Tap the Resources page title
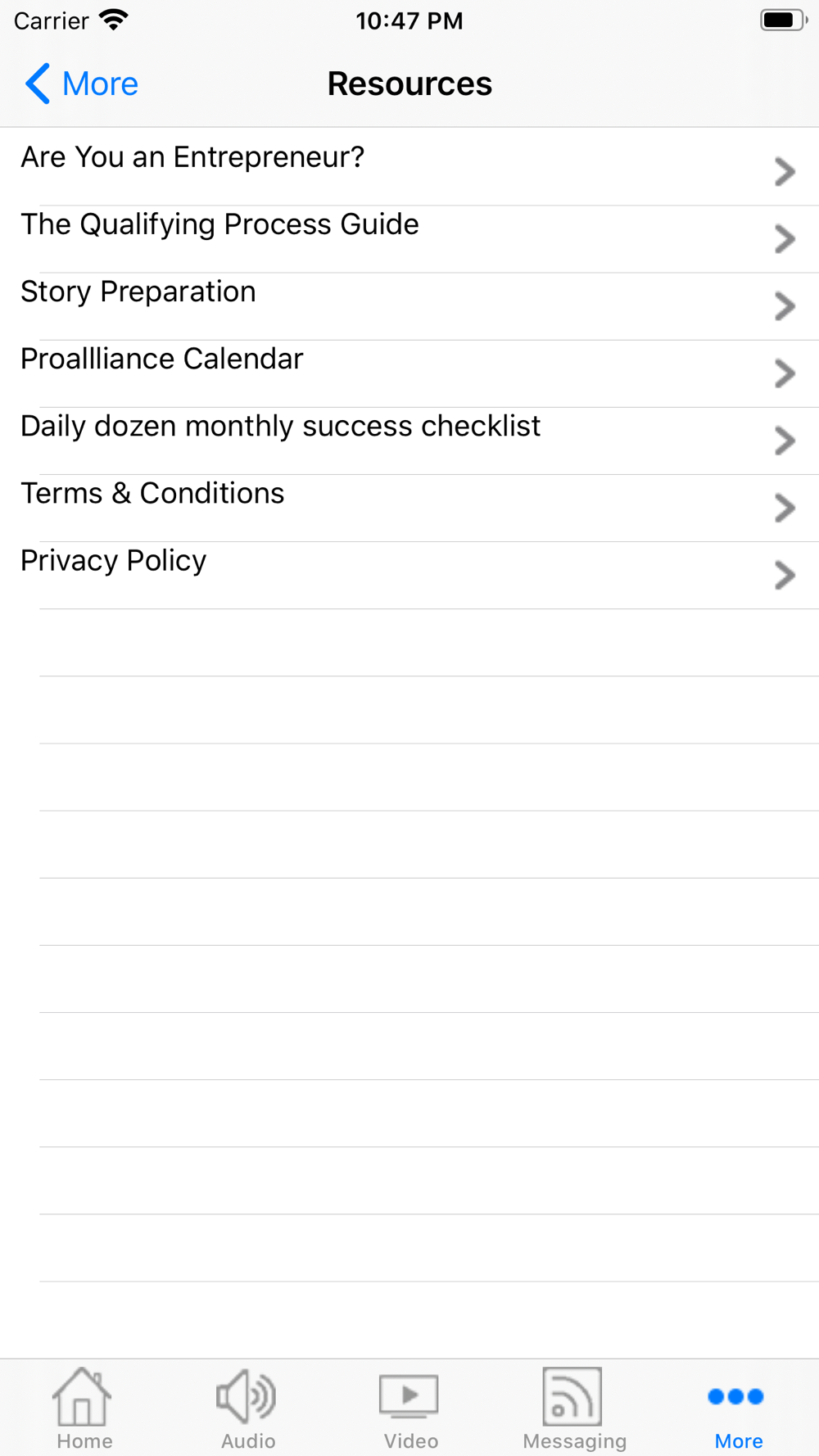Viewport: 819px width, 1456px height. (409, 84)
